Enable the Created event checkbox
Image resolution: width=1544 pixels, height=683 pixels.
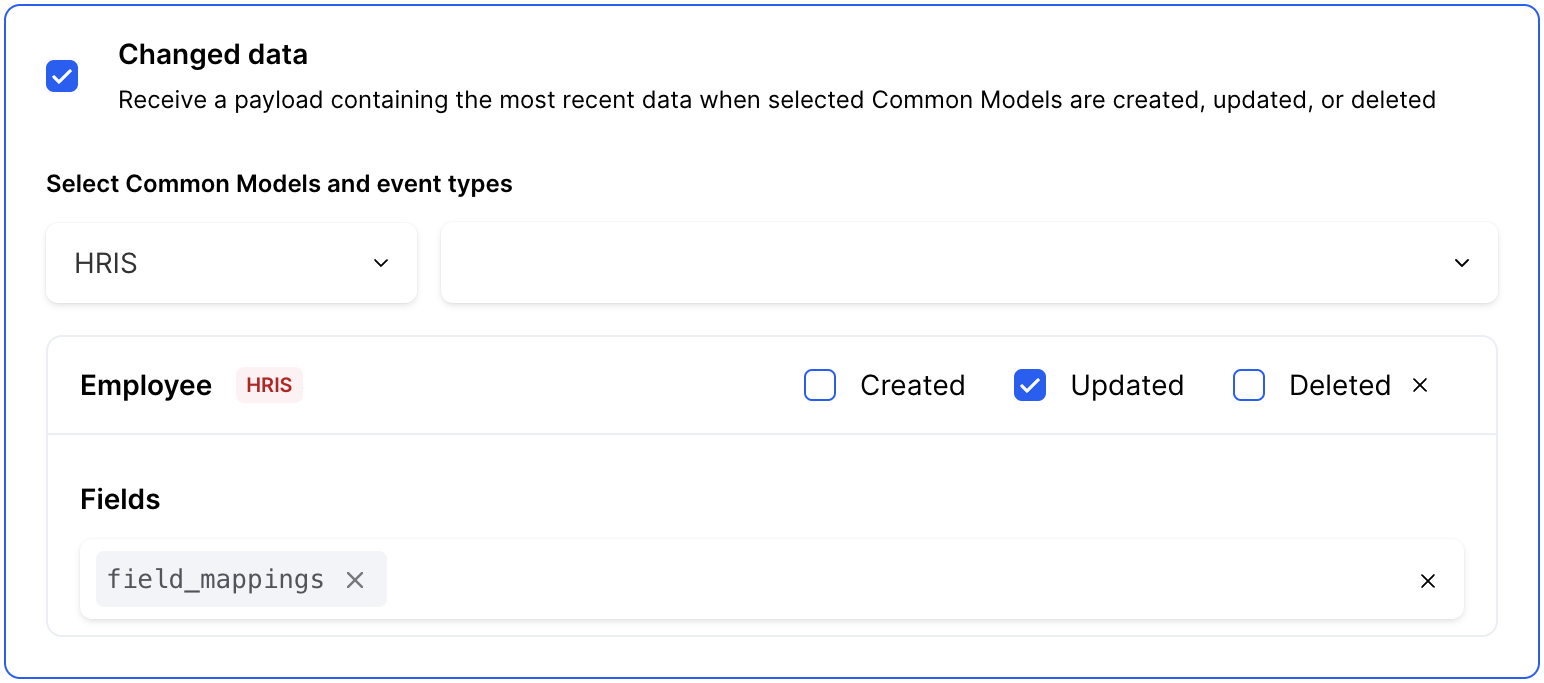point(820,385)
